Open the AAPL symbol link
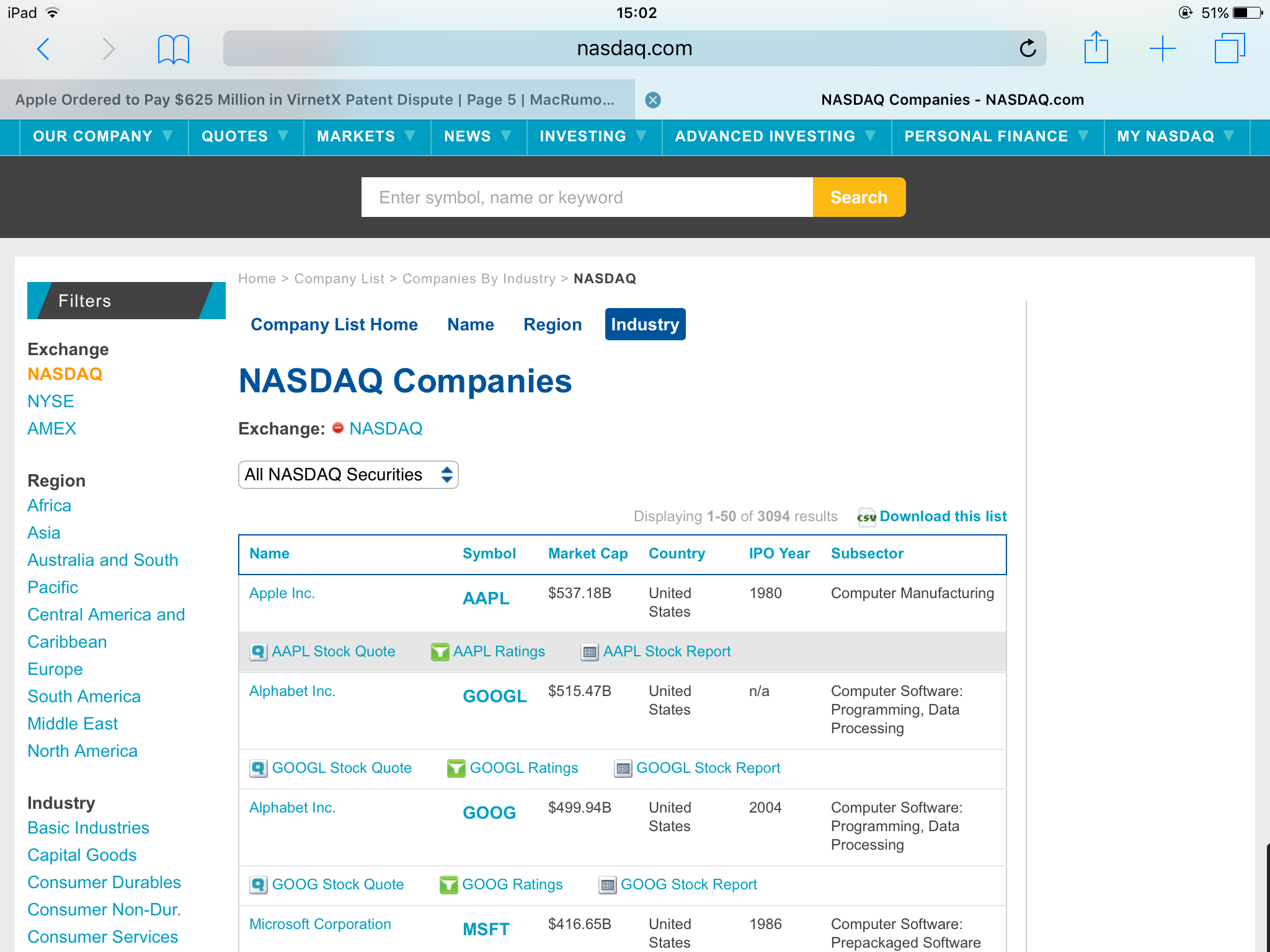Image resolution: width=1270 pixels, height=952 pixels. 486,598
